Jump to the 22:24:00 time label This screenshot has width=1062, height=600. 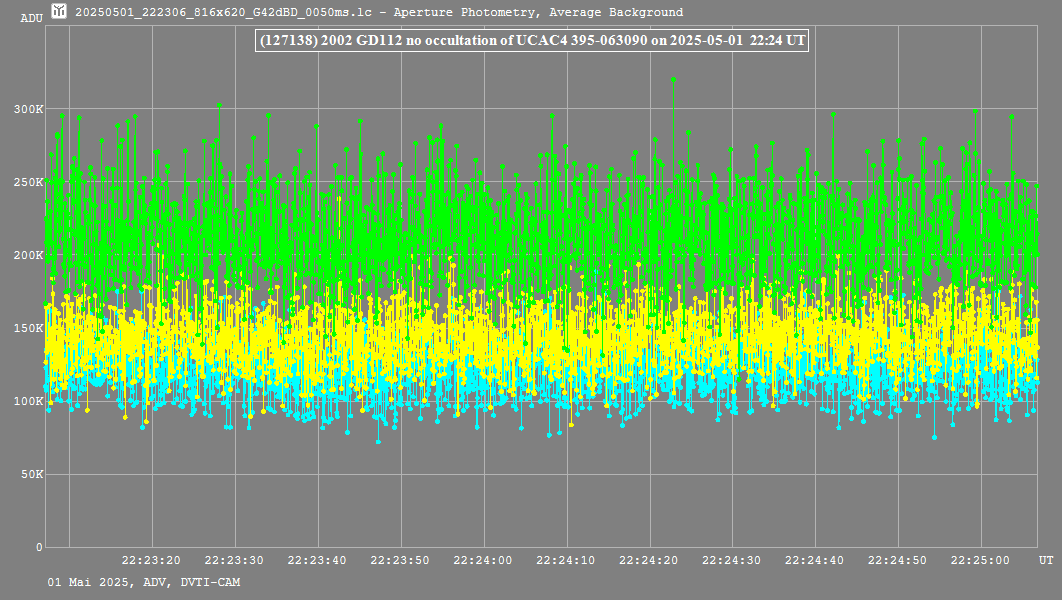click(x=483, y=560)
